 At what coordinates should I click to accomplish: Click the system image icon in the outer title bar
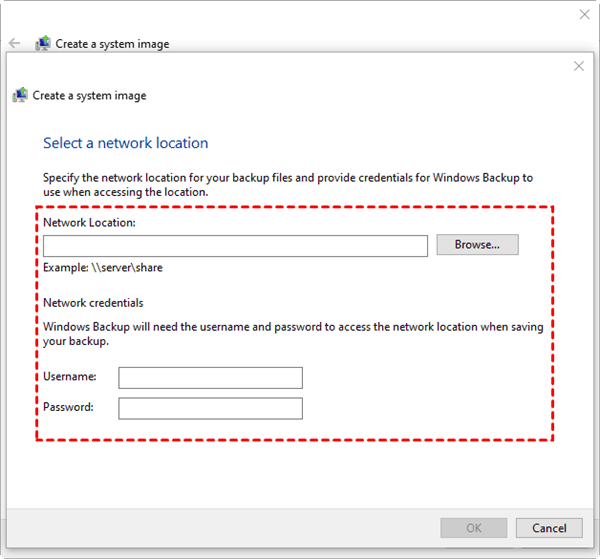[x=43, y=44]
